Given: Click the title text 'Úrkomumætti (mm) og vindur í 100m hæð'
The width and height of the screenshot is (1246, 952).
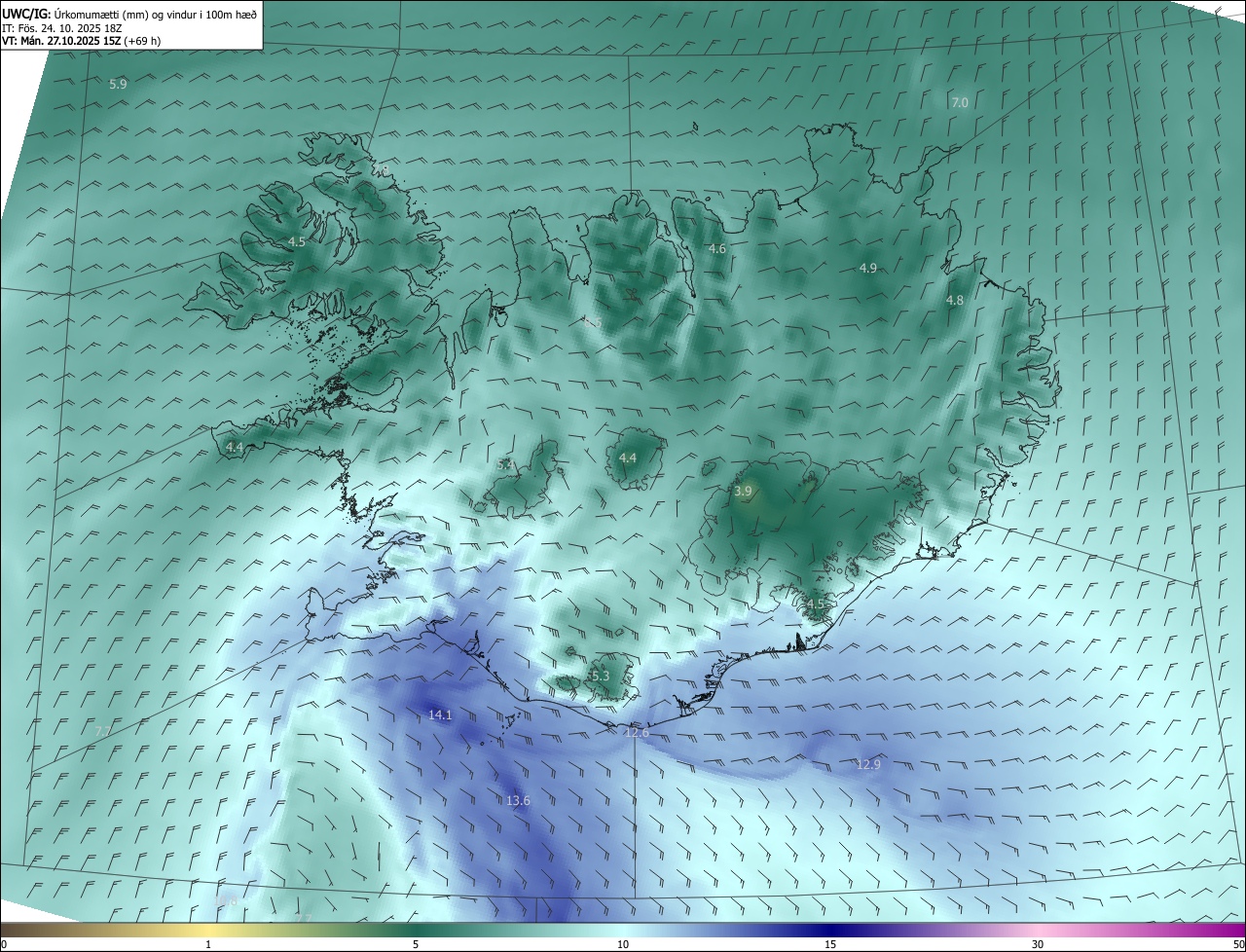Looking at the screenshot, I should [x=156, y=15].
